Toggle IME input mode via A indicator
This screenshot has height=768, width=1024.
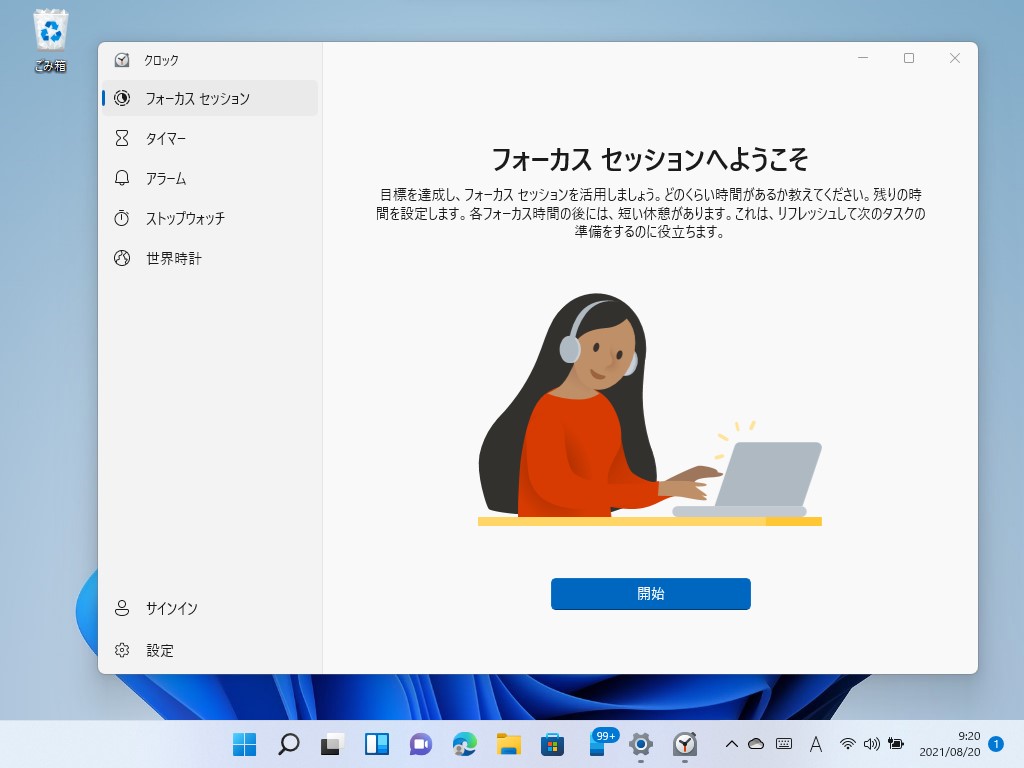(x=816, y=745)
